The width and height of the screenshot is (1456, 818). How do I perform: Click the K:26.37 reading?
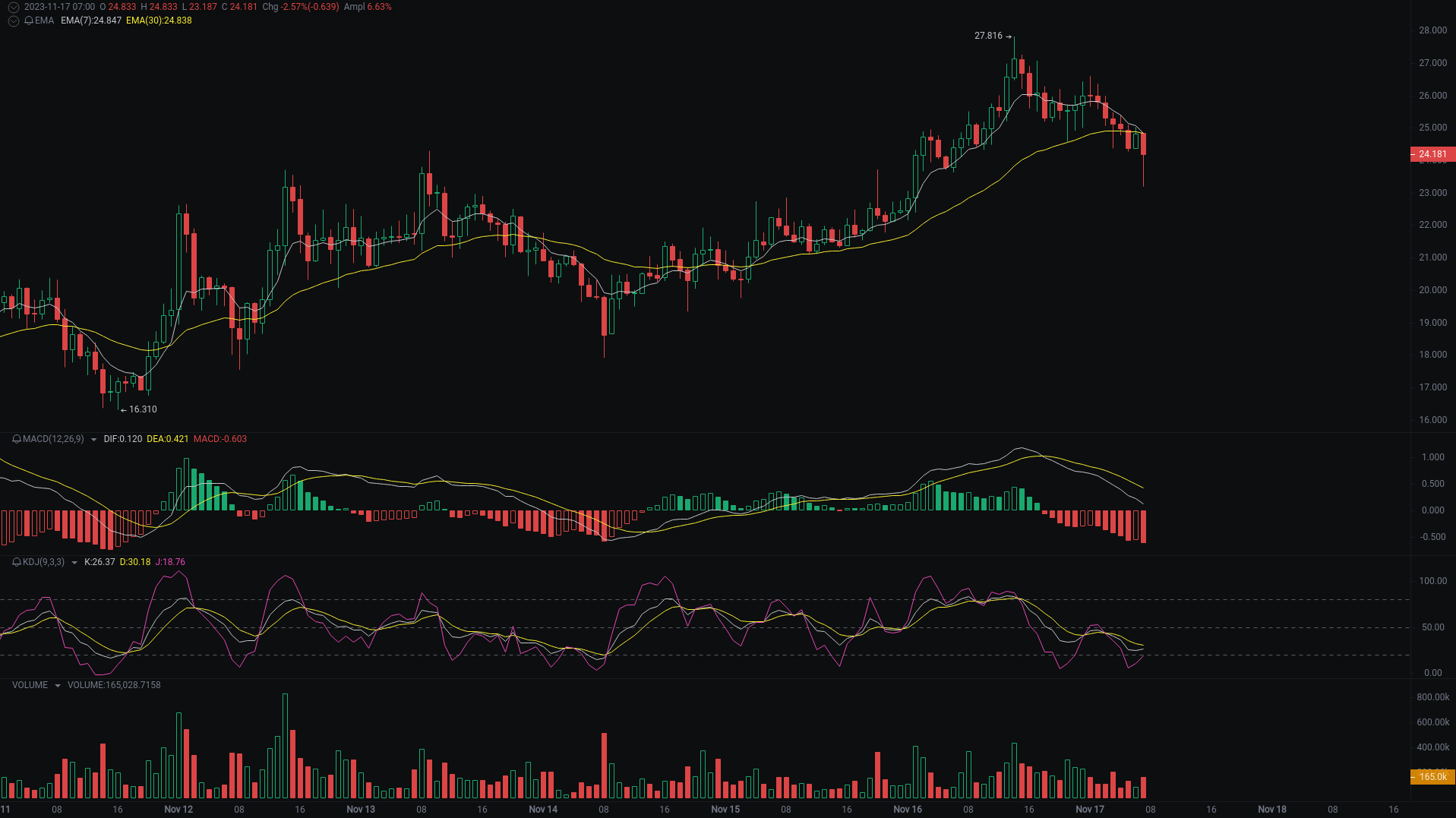pos(99,562)
